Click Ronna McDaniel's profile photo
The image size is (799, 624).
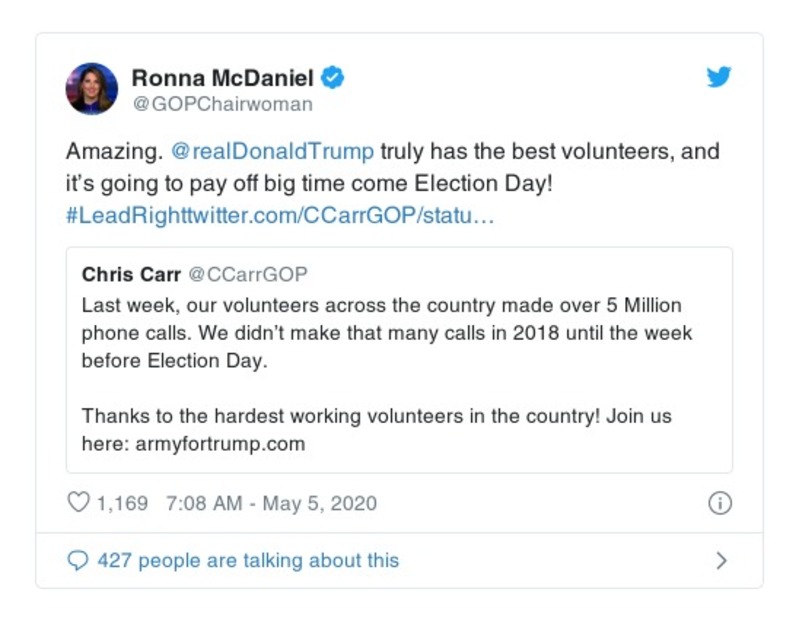[92, 89]
